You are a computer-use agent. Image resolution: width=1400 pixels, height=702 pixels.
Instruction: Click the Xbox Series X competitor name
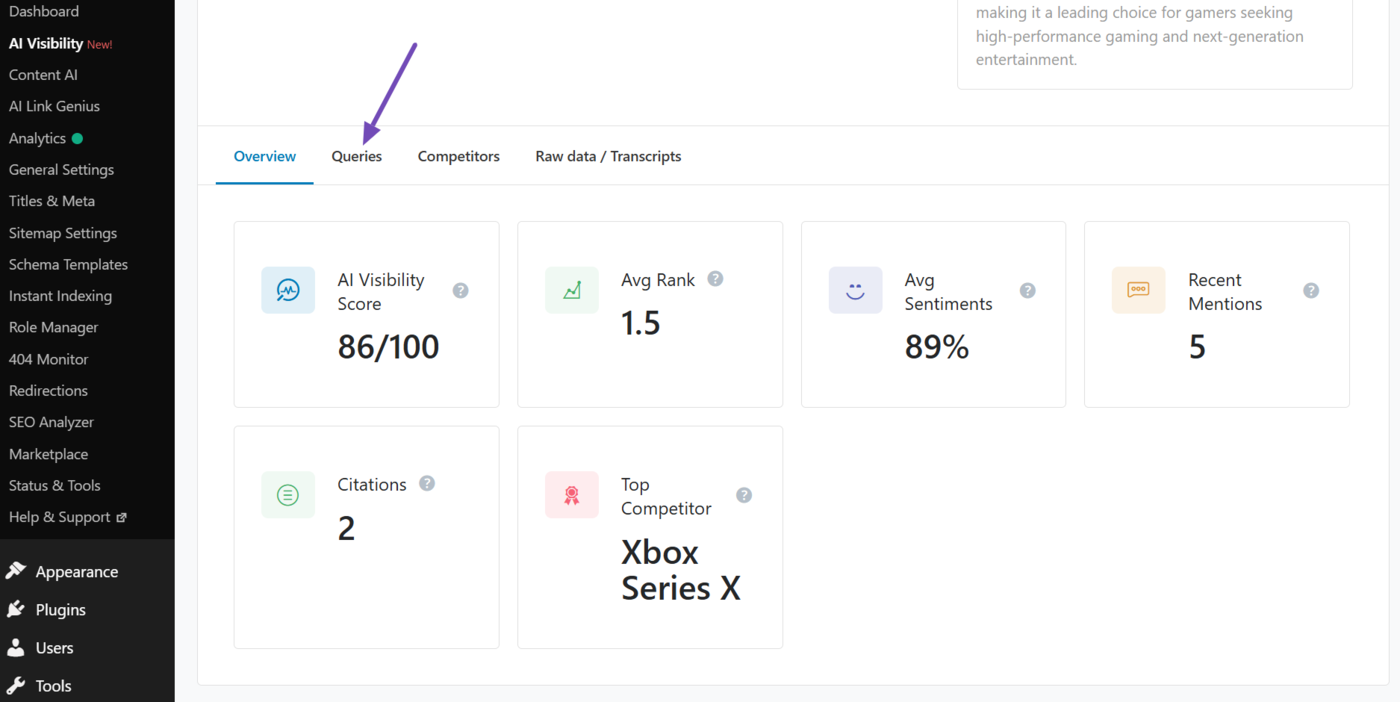point(681,570)
